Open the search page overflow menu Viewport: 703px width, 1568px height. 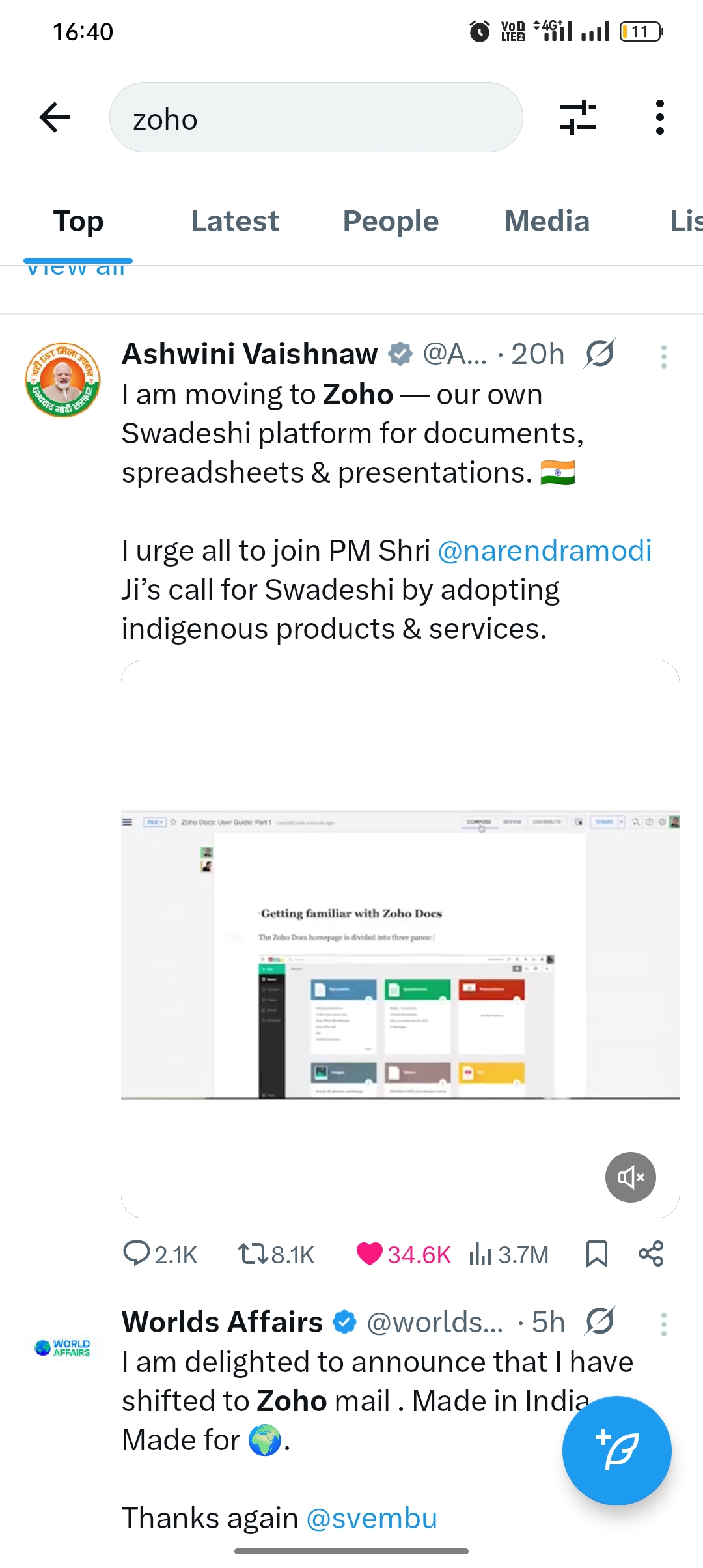tap(659, 118)
